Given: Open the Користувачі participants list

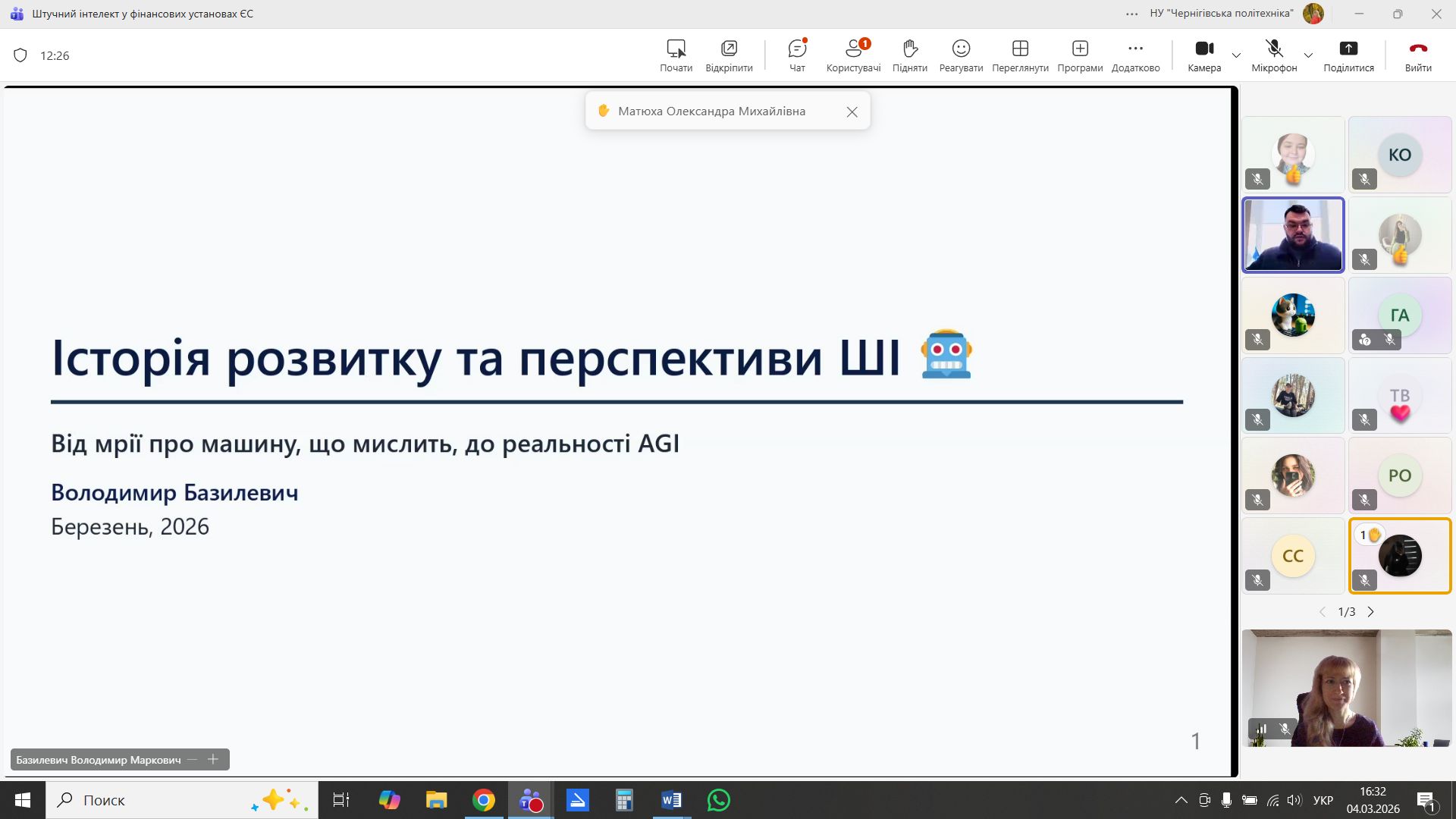Looking at the screenshot, I should 852,55.
